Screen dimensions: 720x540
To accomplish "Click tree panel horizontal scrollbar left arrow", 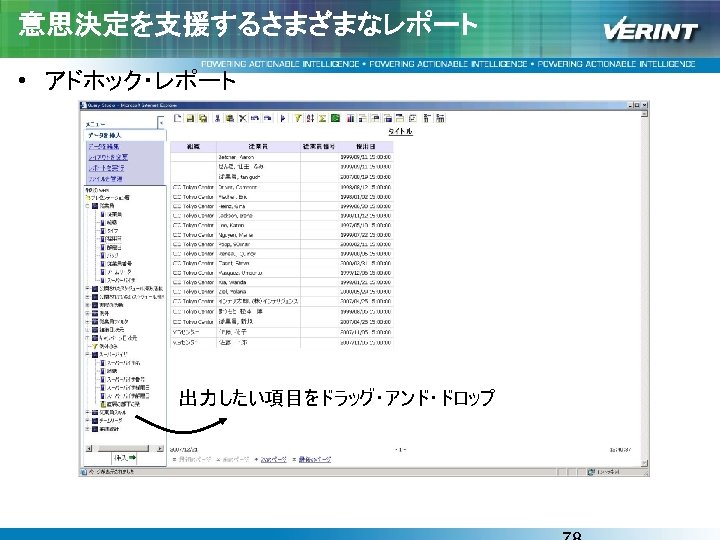I will coord(89,449).
